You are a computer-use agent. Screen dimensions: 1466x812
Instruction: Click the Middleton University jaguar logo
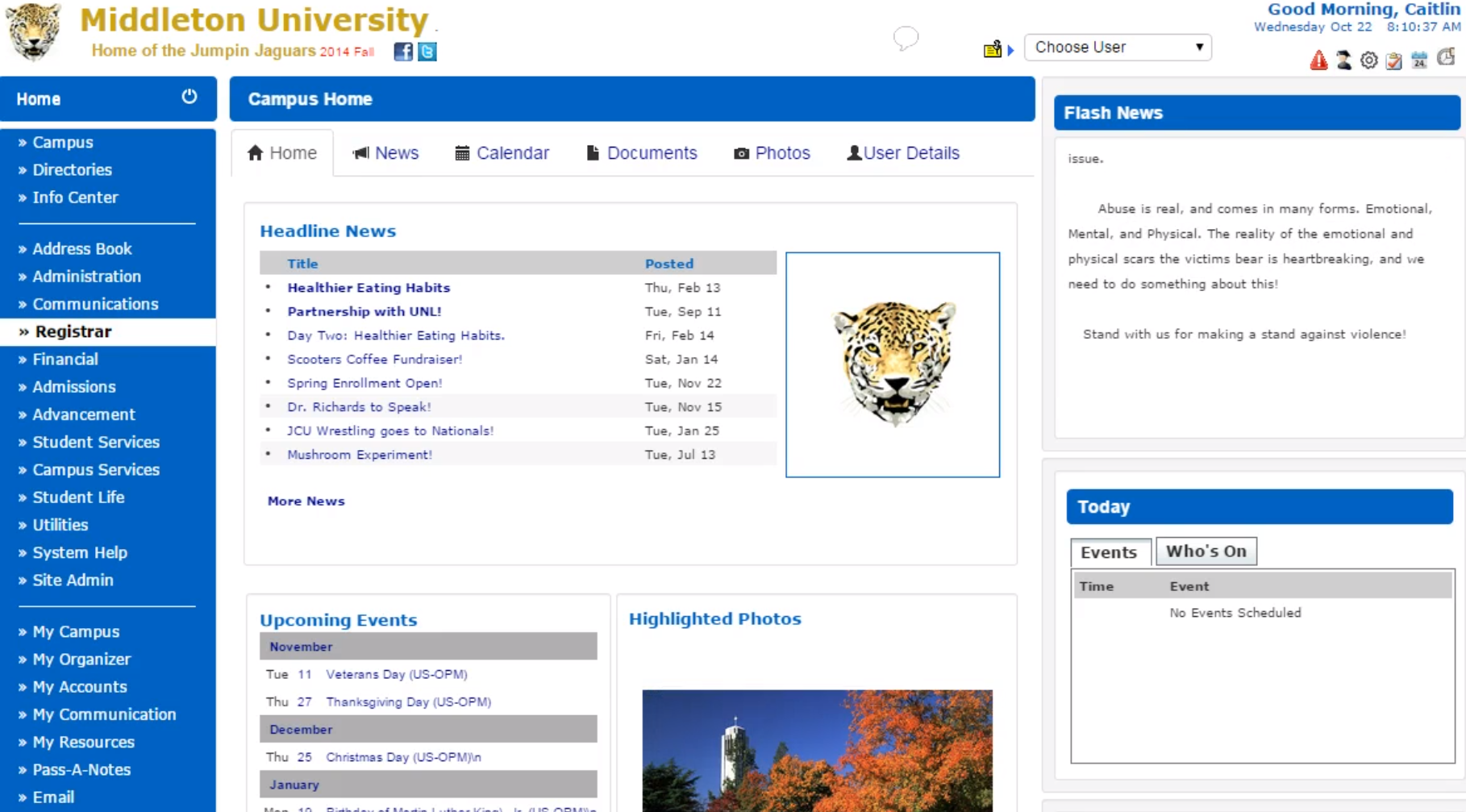pyautogui.click(x=34, y=32)
